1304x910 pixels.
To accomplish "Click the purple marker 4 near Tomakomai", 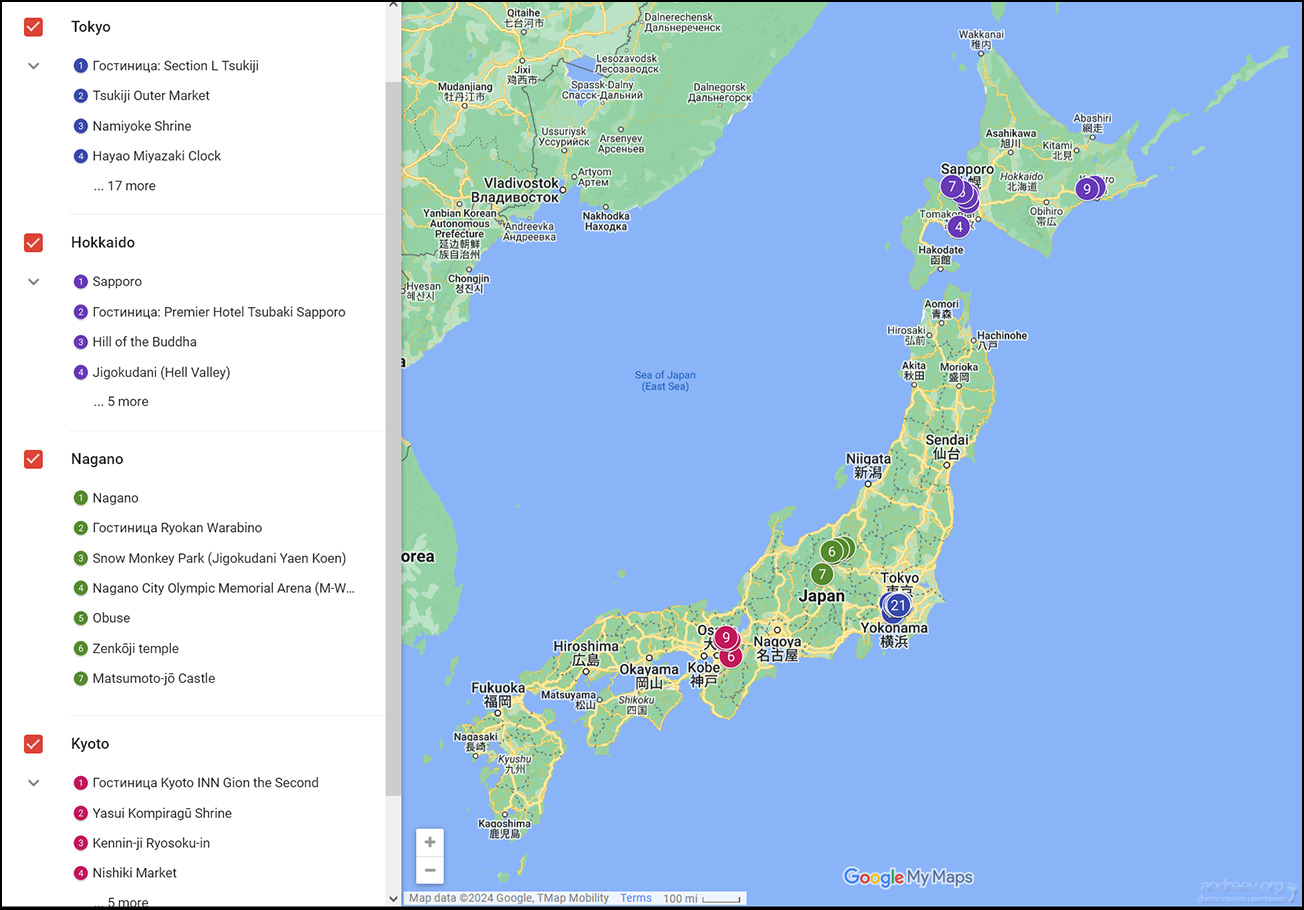I will (x=958, y=227).
